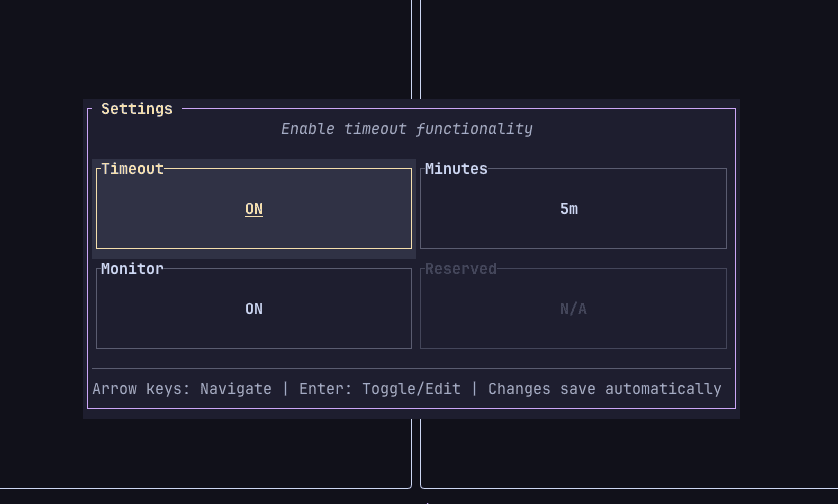Click the empty background pane left of the dialog

coord(42,250)
